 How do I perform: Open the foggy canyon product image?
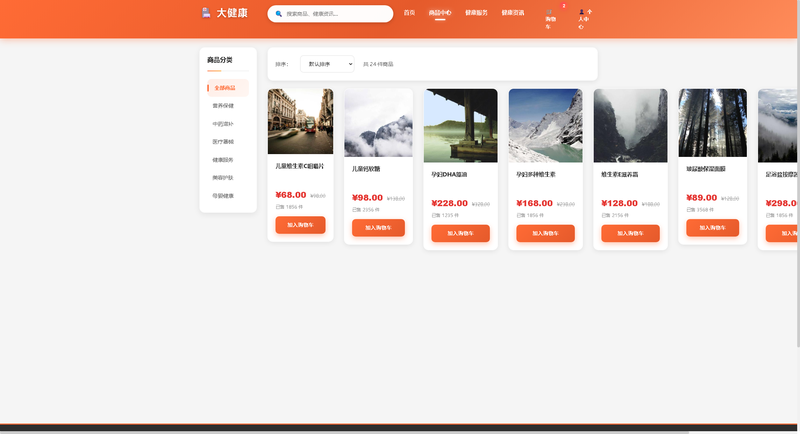tap(630, 125)
